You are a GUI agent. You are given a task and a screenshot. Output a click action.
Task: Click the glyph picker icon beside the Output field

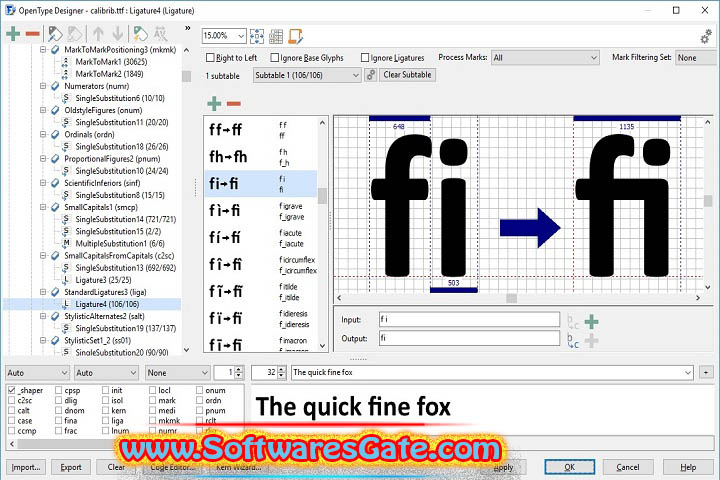click(x=573, y=341)
